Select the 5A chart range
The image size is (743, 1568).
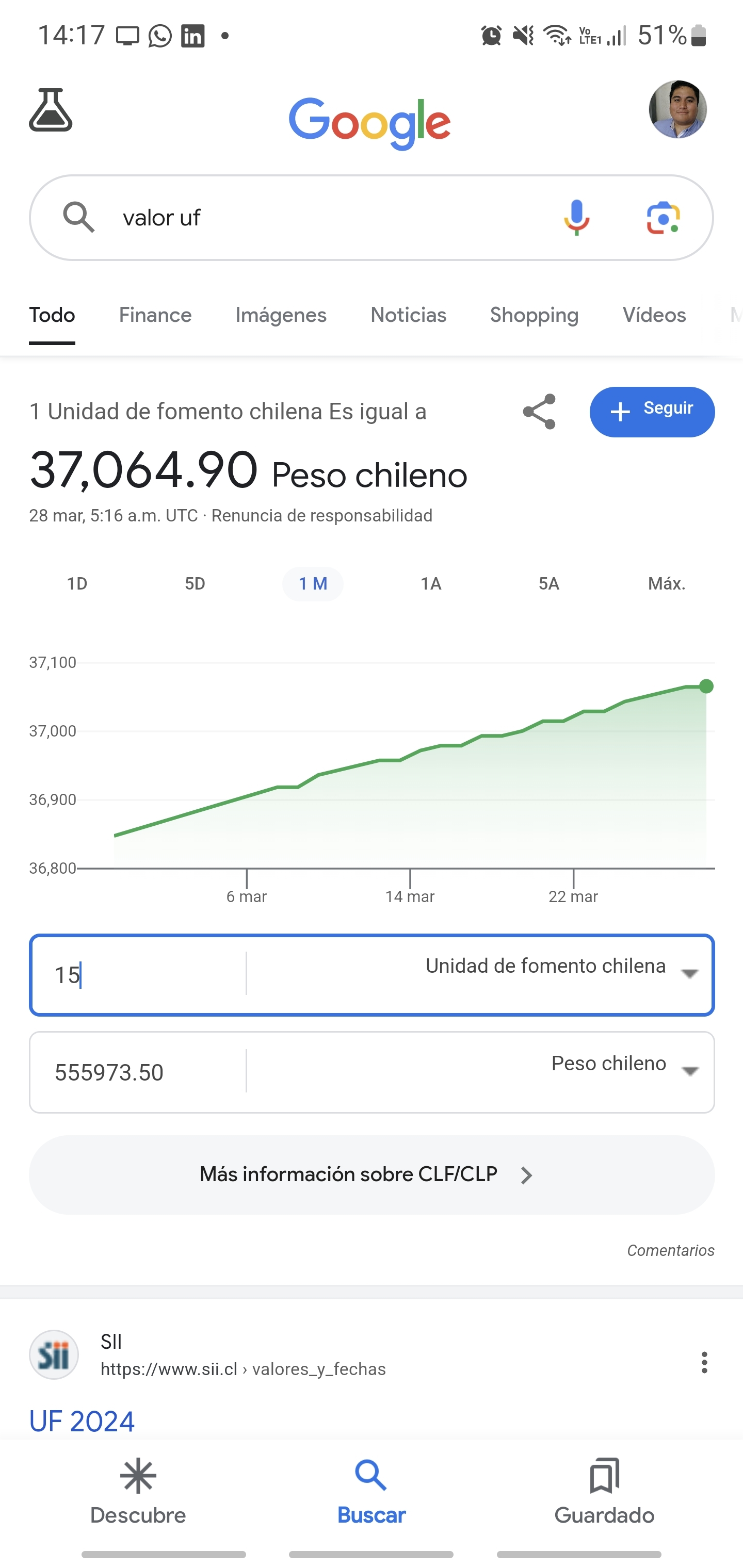click(x=548, y=584)
